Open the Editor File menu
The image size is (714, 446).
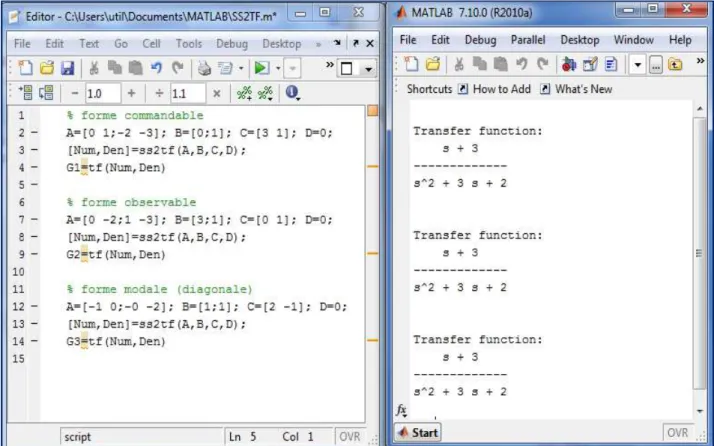click(x=22, y=44)
